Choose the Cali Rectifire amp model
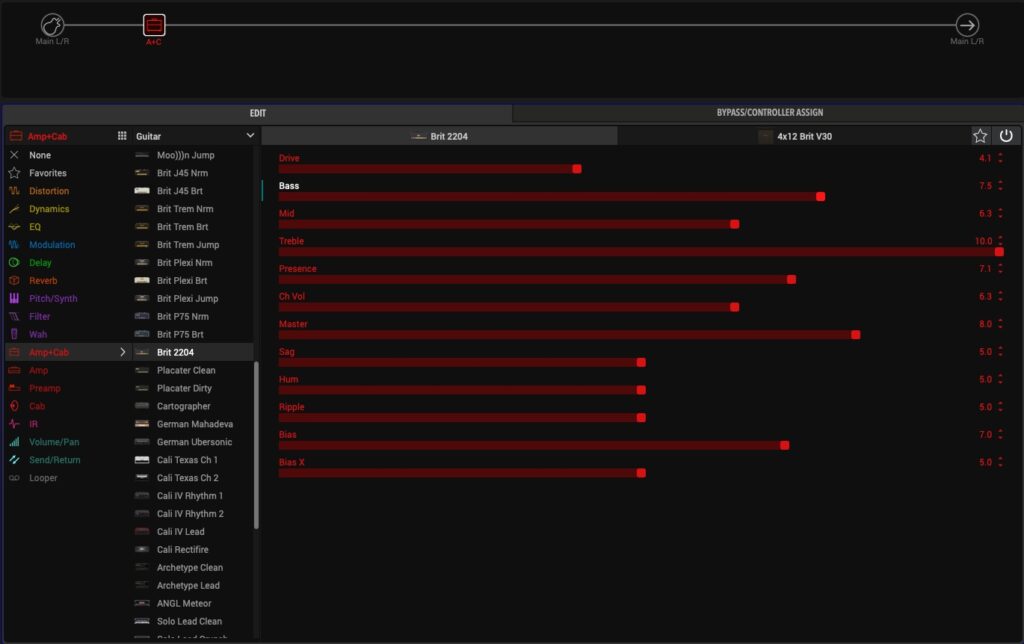 (x=182, y=550)
